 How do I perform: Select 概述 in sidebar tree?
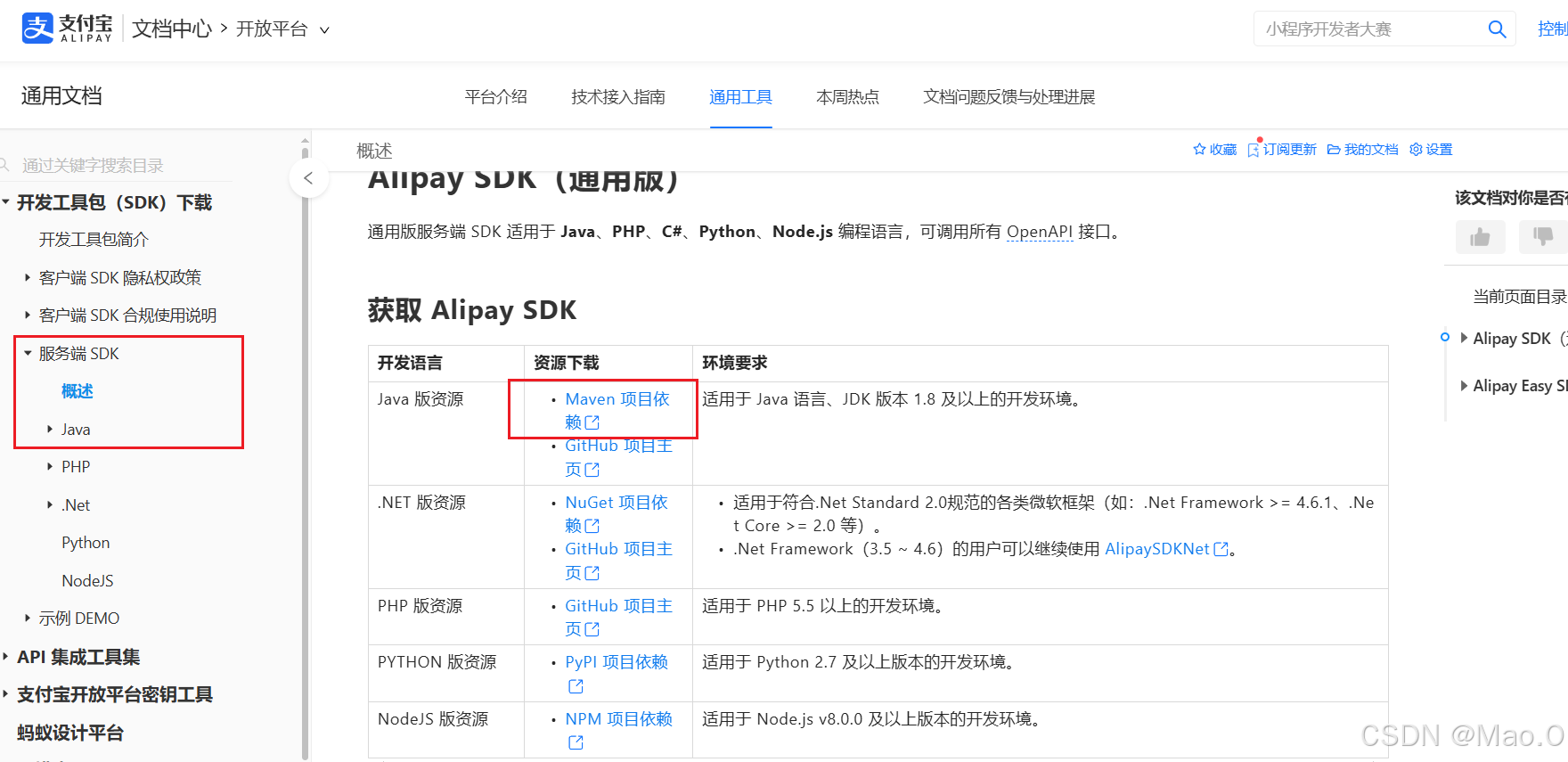(x=78, y=390)
